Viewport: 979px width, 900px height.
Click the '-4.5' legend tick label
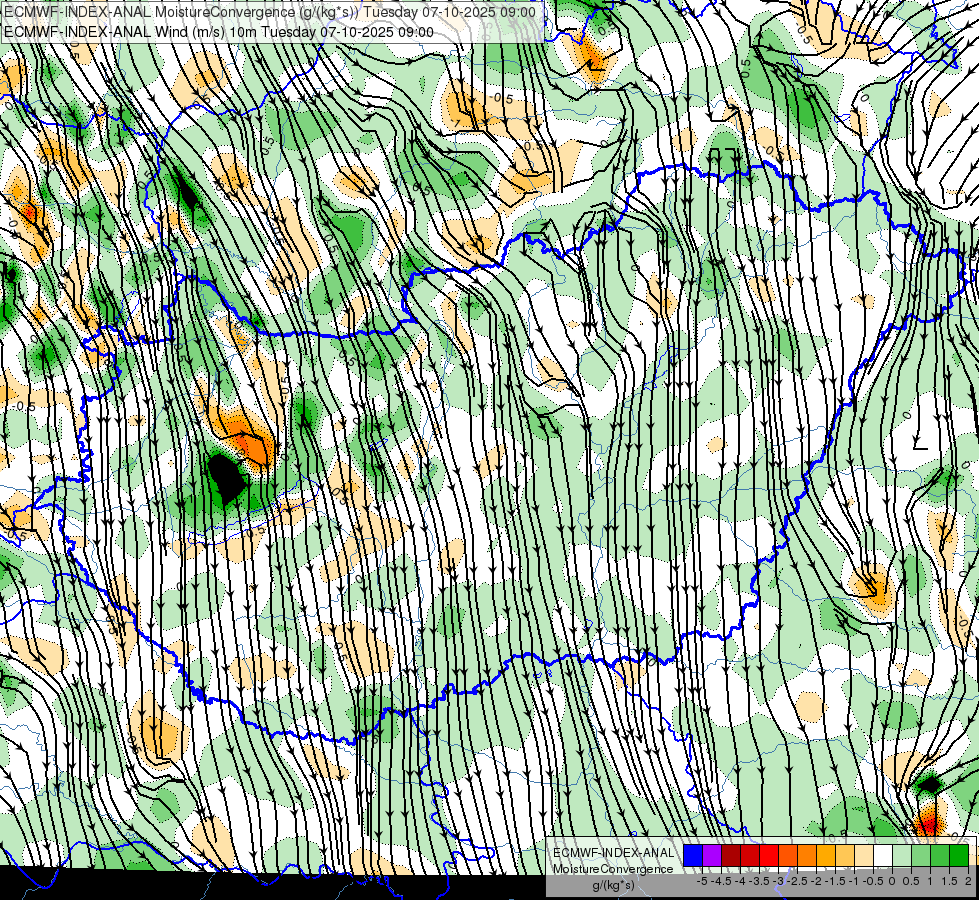(x=721, y=881)
